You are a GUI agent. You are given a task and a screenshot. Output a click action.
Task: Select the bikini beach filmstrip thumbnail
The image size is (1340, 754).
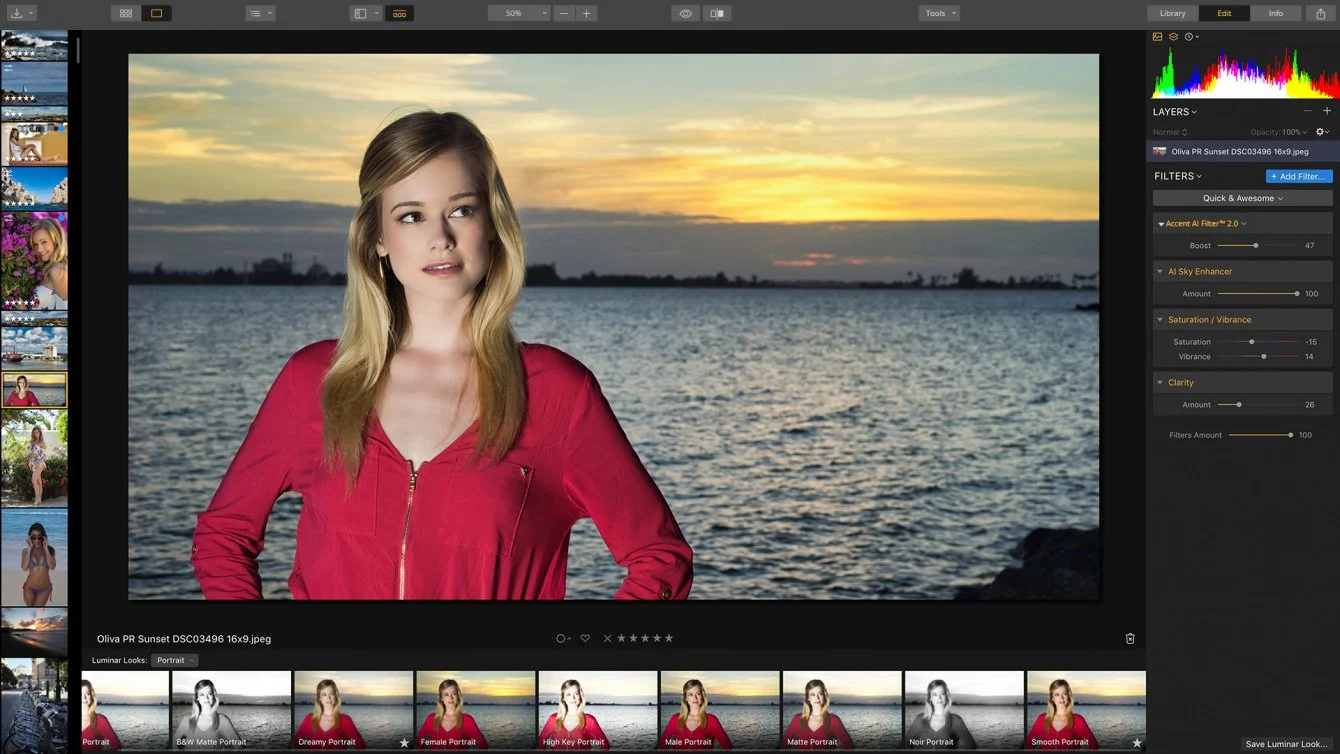coord(34,558)
